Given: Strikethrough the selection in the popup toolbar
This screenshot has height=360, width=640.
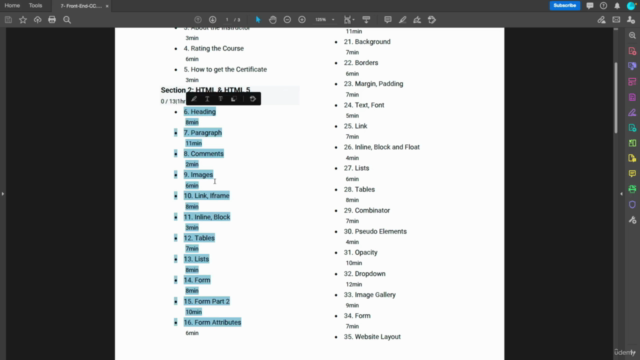Looking at the screenshot, I should tap(220, 99).
